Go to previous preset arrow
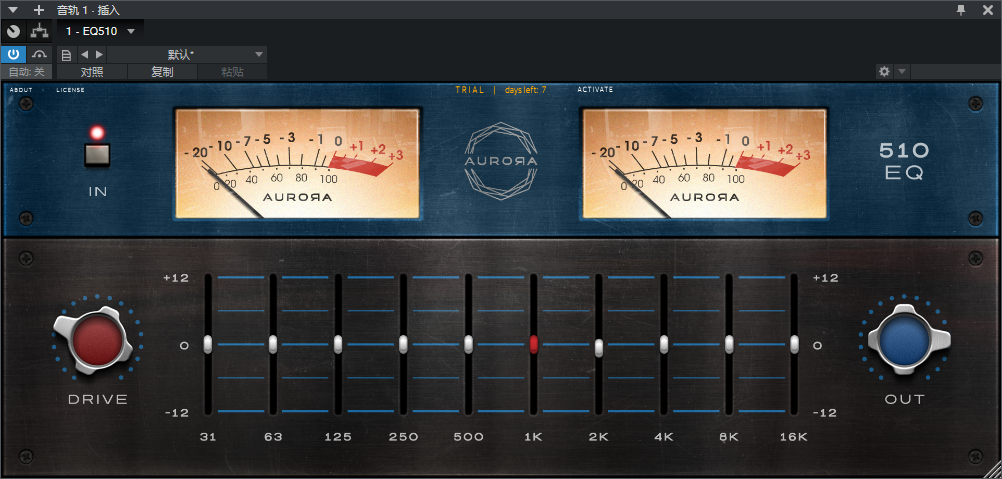The width and height of the screenshot is (1002, 479). (84, 54)
